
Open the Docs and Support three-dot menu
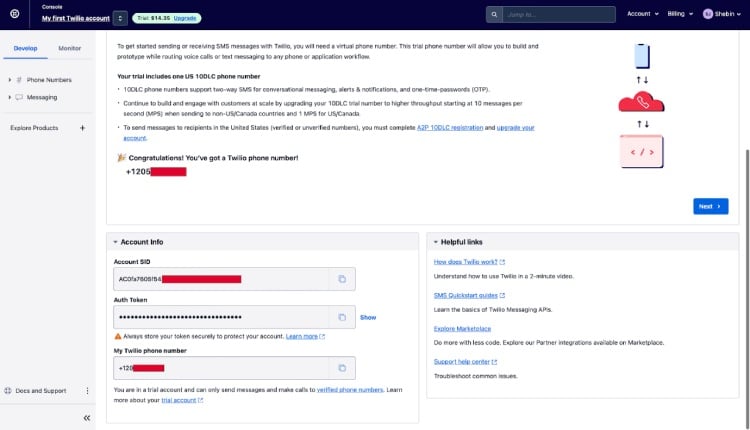point(87,391)
